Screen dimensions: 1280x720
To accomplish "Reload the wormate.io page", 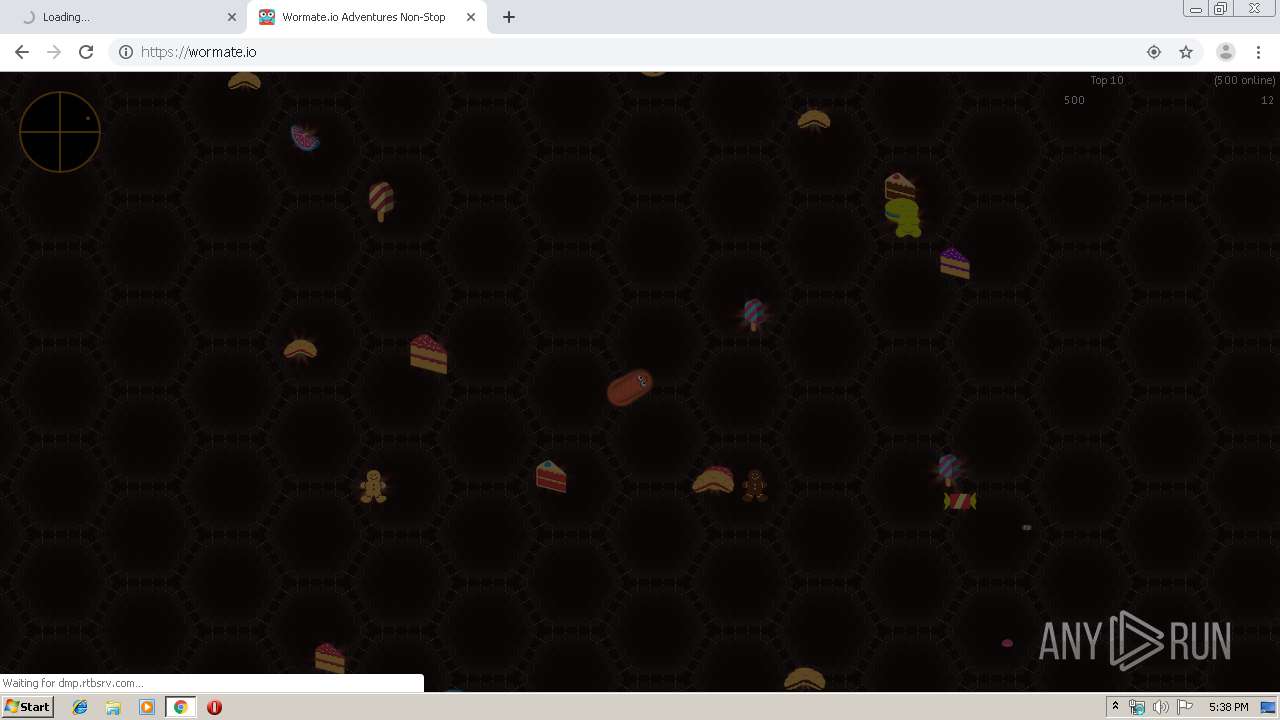I will click(x=86, y=52).
